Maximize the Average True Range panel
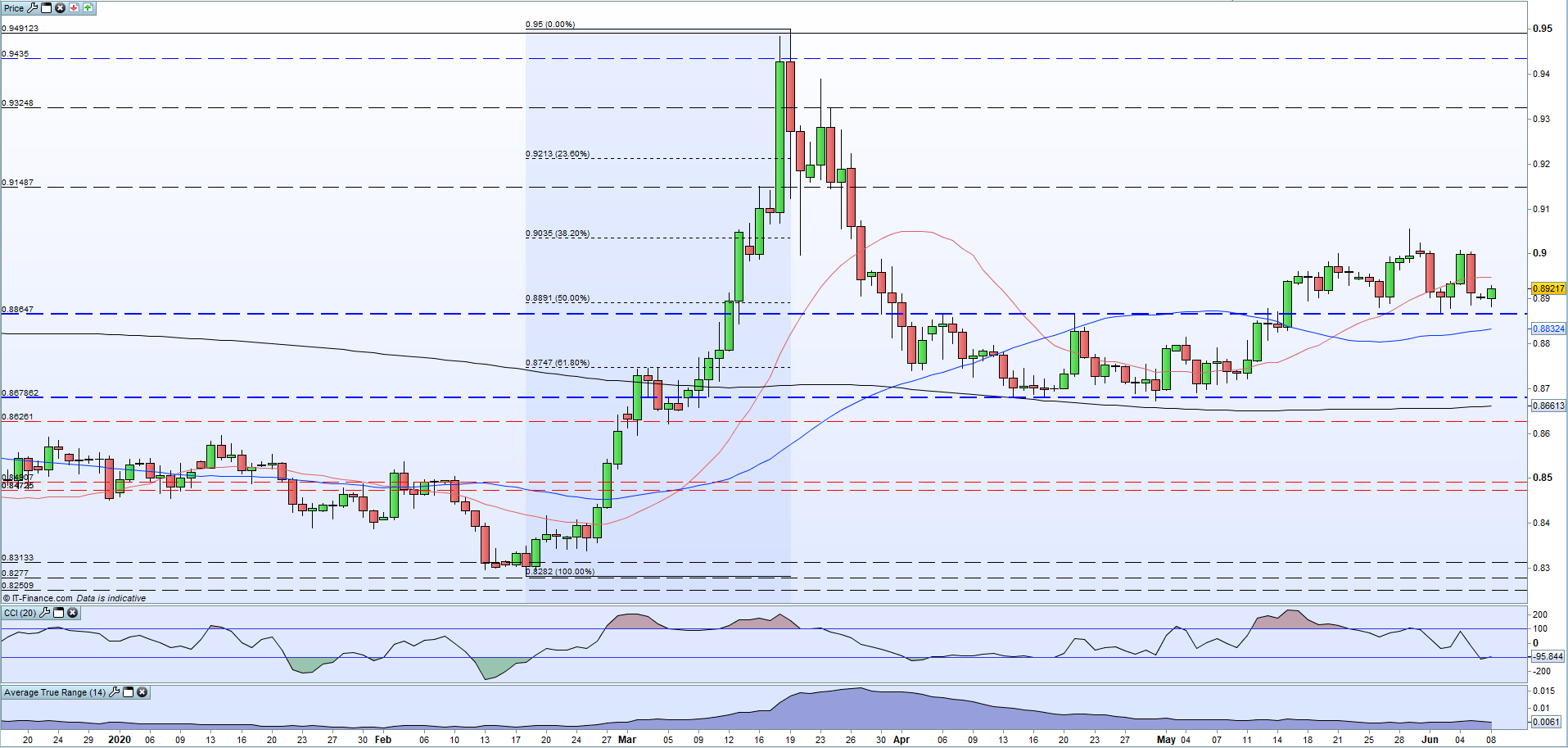Screen dimensions: 1568x748 [129, 692]
